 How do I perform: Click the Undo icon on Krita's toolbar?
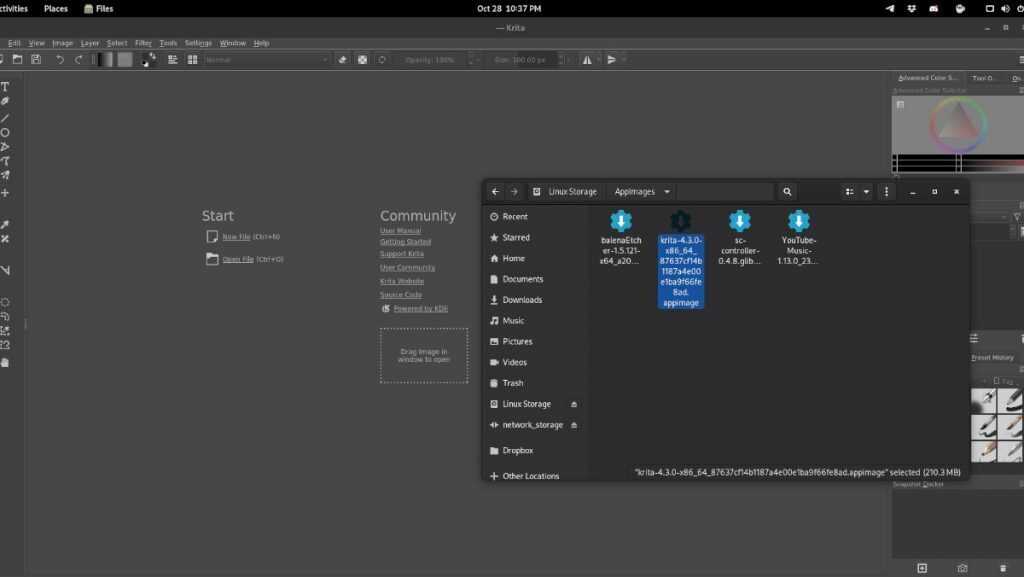(x=60, y=59)
